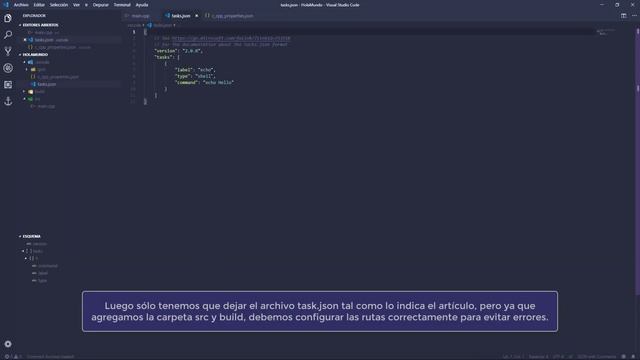This screenshot has width=640, height=360.
Task: Click the indentation spaces status entry
Action: point(539,357)
